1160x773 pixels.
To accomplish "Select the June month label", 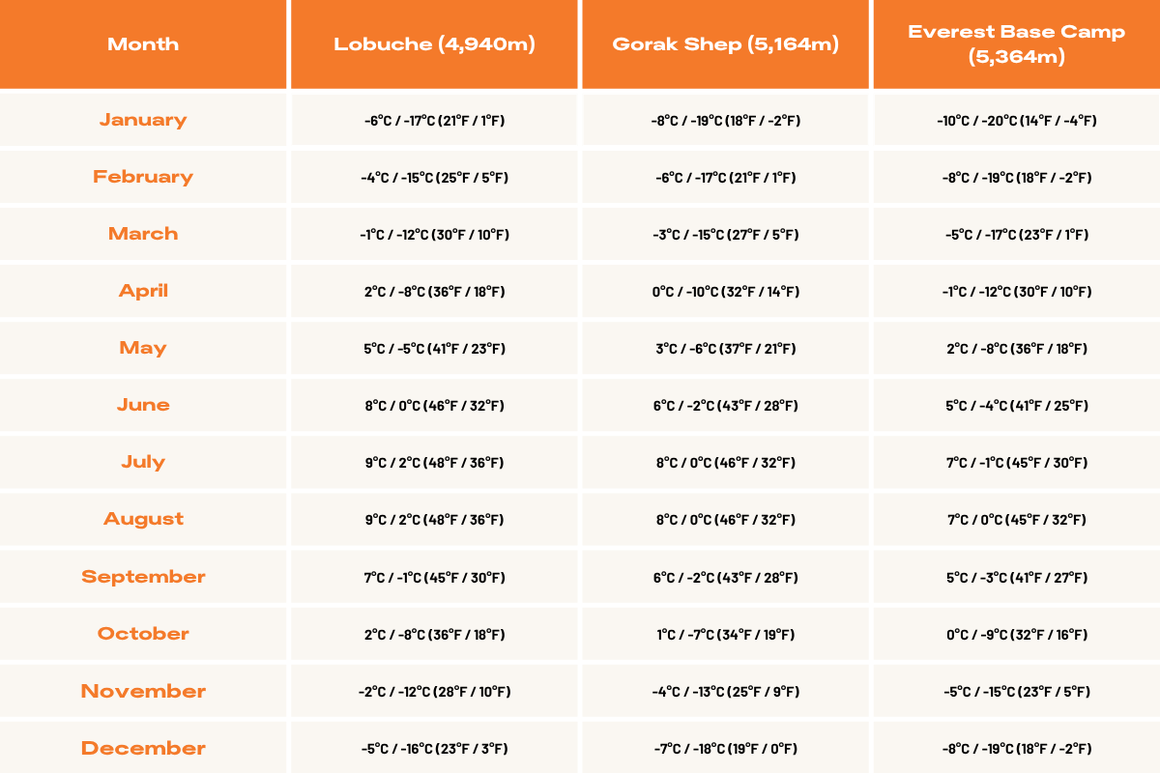I will tap(143, 405).
